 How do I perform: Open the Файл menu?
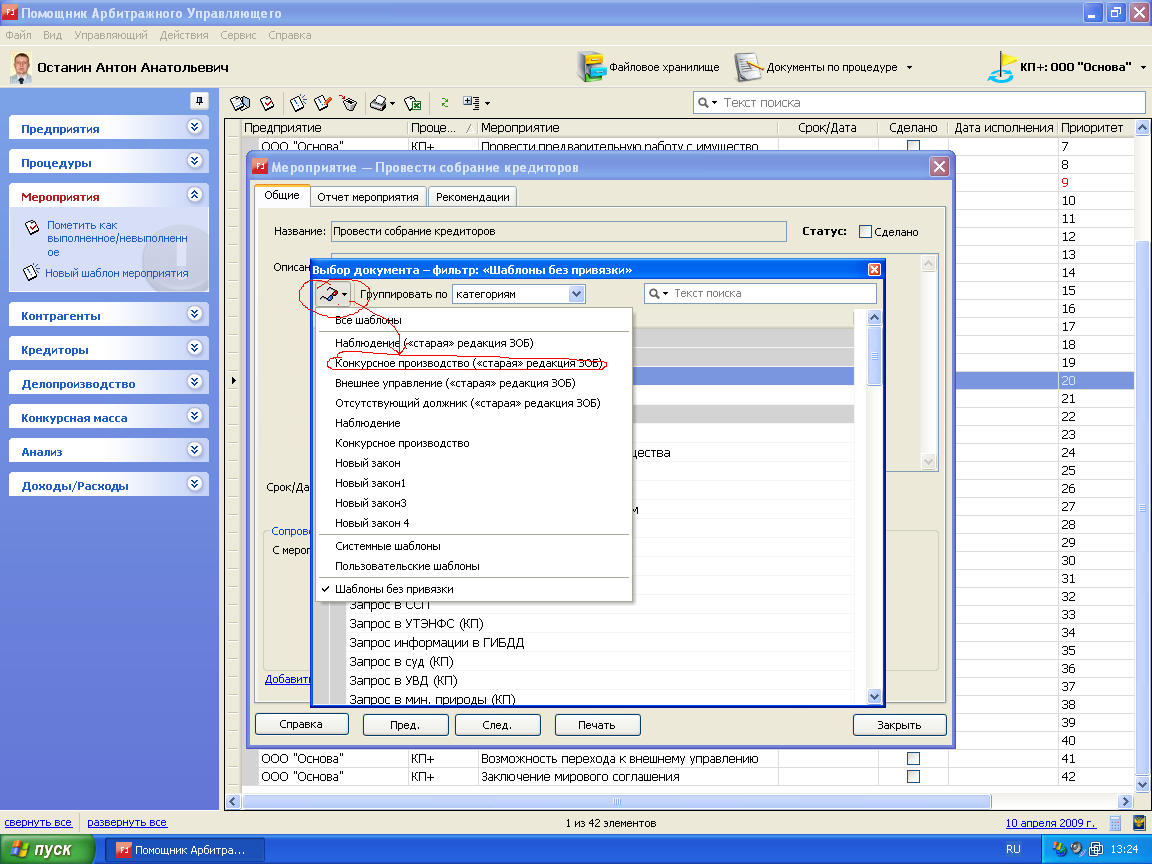(x=18, y=35)
